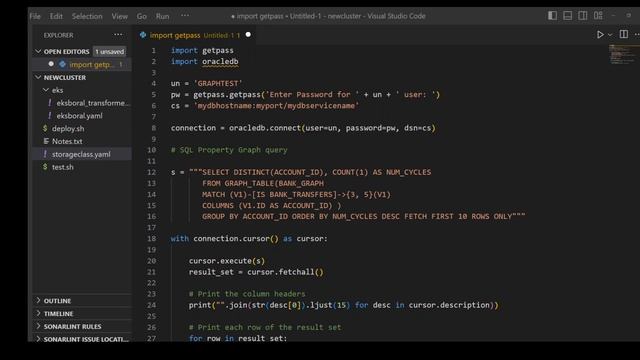
Task: Collapse the eks folder
Action: [46, 90]
